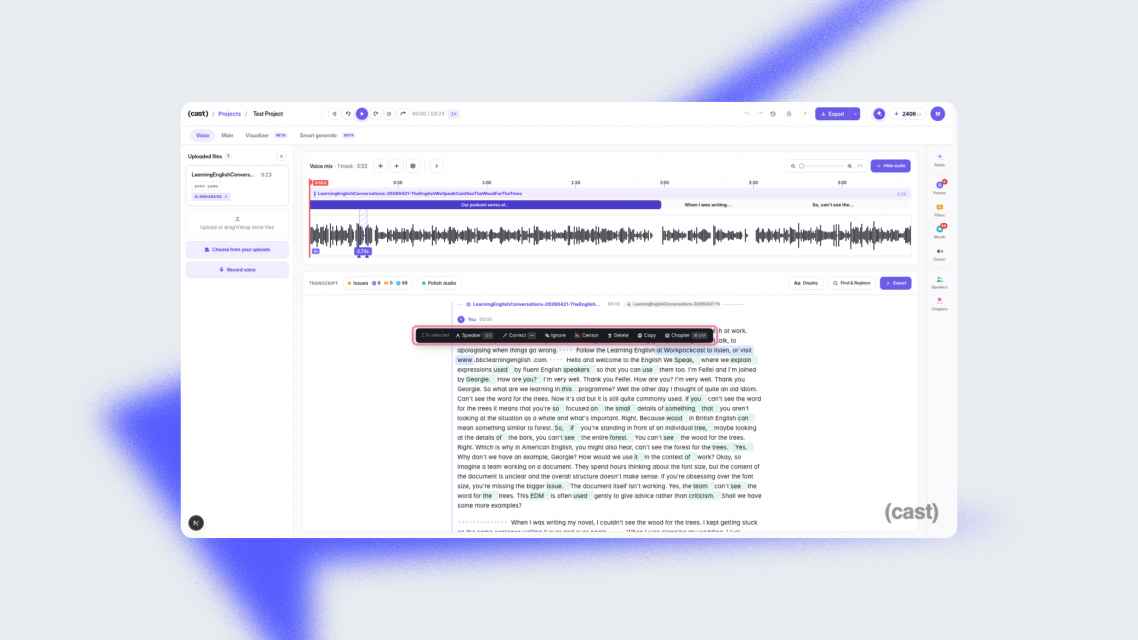Select the purple 'Our podcast series' segment

point(485,205)
